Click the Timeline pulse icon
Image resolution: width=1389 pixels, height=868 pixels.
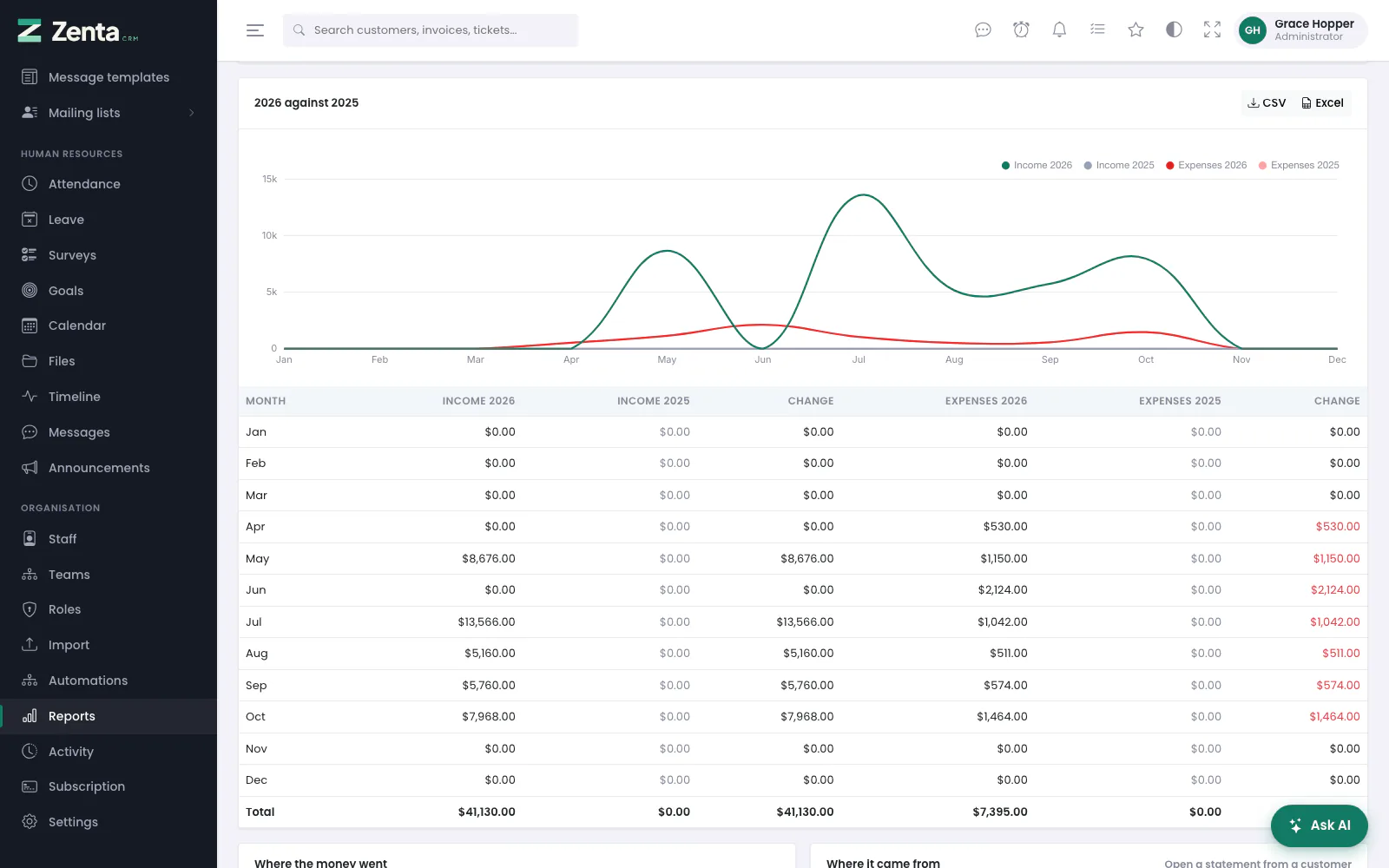point(30,397)
